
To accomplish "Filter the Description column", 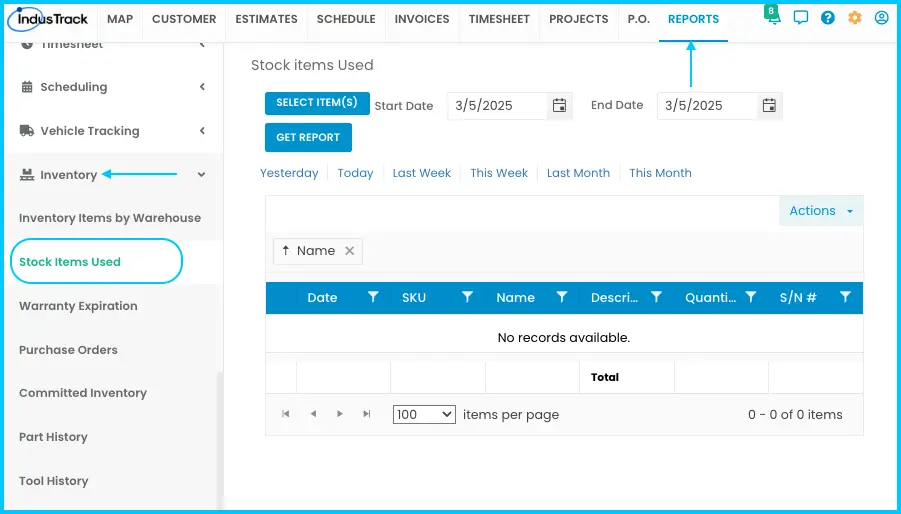I will (x=656, y=297).
